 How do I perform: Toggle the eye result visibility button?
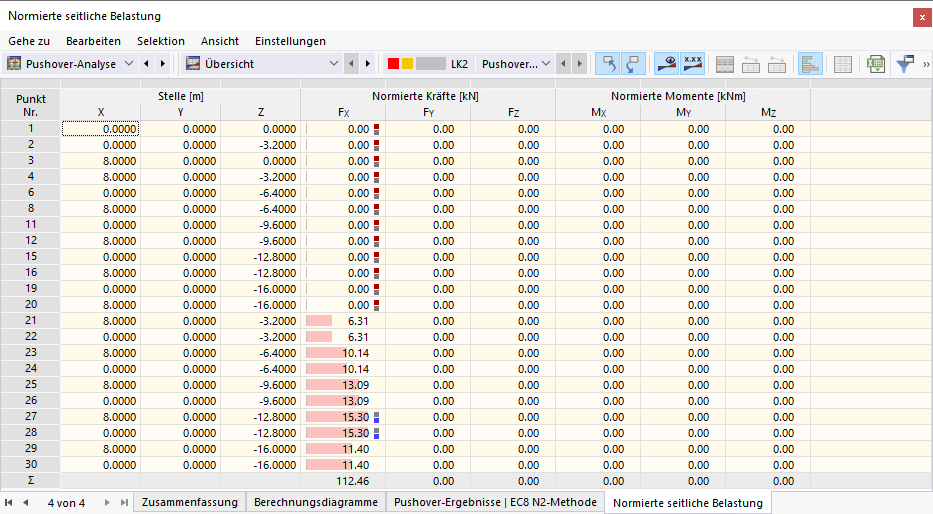[x=666, y=64]
